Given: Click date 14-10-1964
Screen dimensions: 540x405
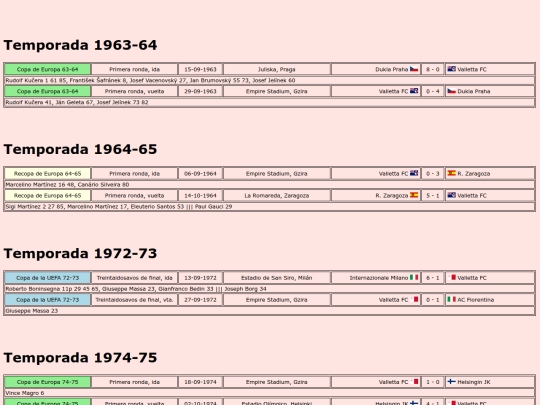Looking at the screenshot, I should coord(200,196).
